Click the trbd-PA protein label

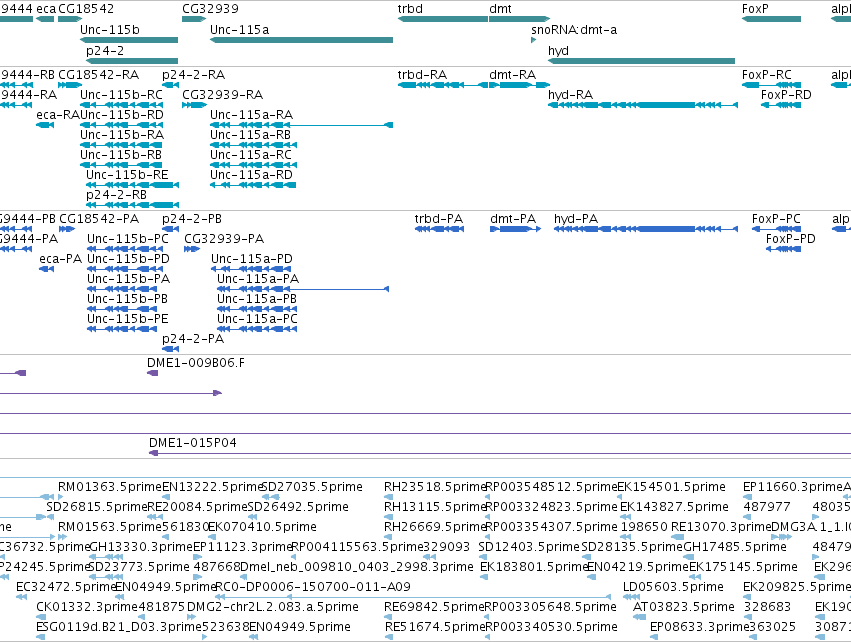coord(439,219)
